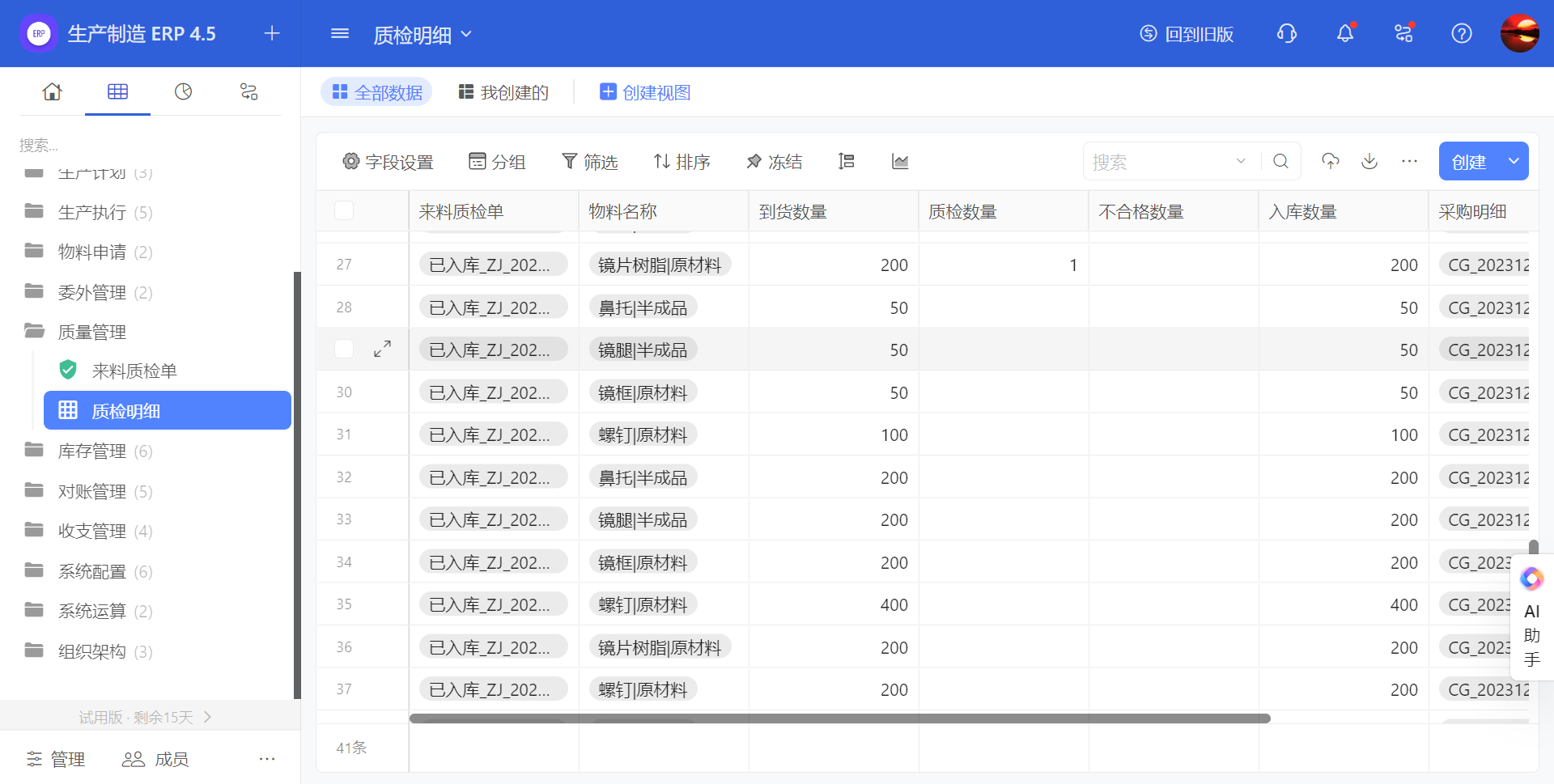Expand the hovered row record icon
Screen dimensions: 1554x784
pyautogui.click(x=382, y=350)
